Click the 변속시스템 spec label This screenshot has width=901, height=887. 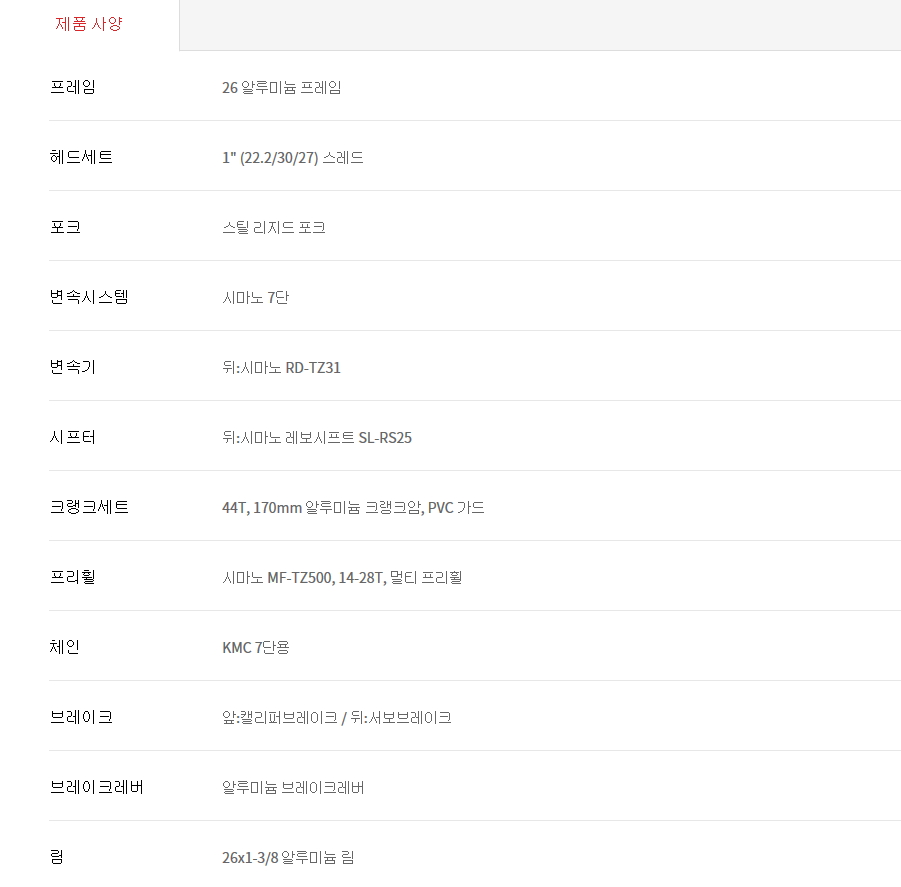89,297
